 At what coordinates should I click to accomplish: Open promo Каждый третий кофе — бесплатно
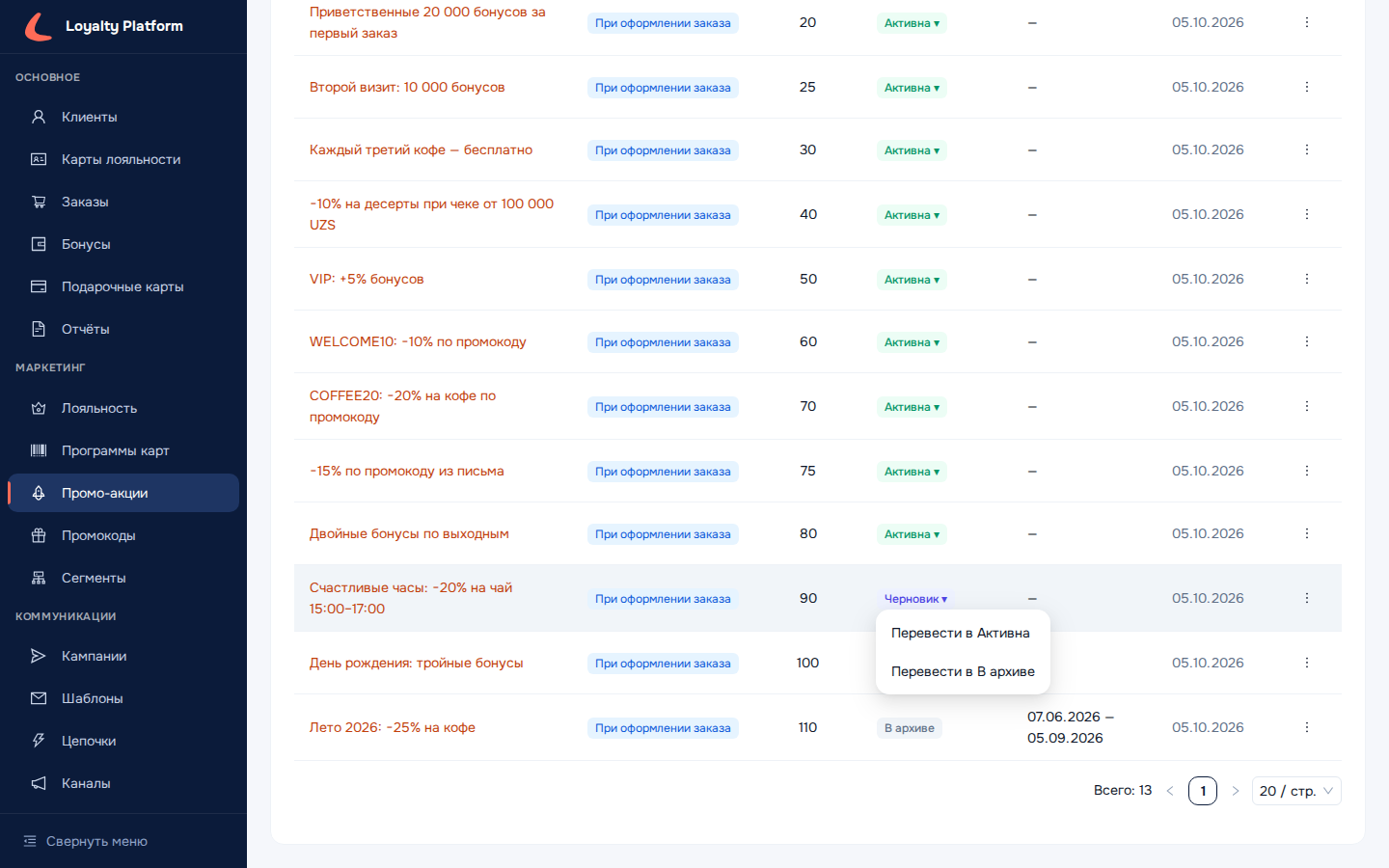click(x=421, y=149)
